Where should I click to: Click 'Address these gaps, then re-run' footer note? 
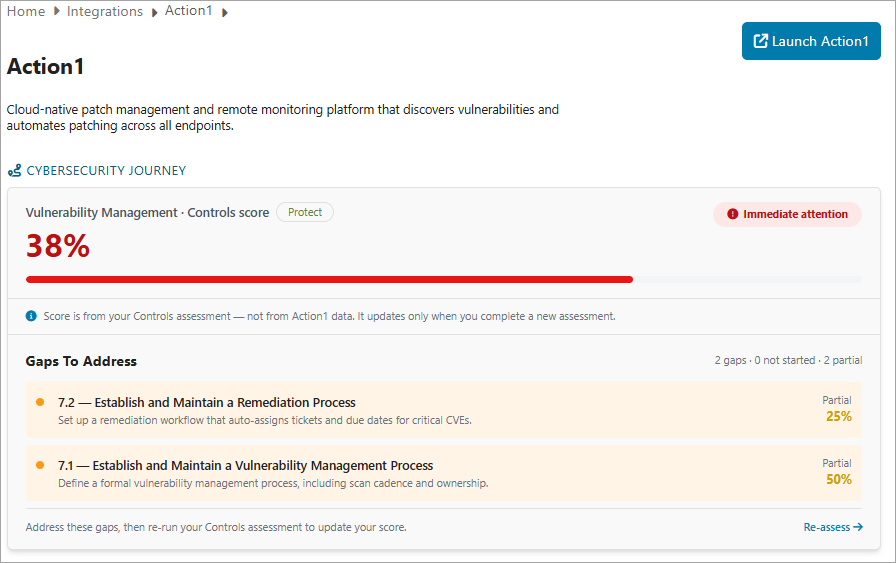pos(216,527)
